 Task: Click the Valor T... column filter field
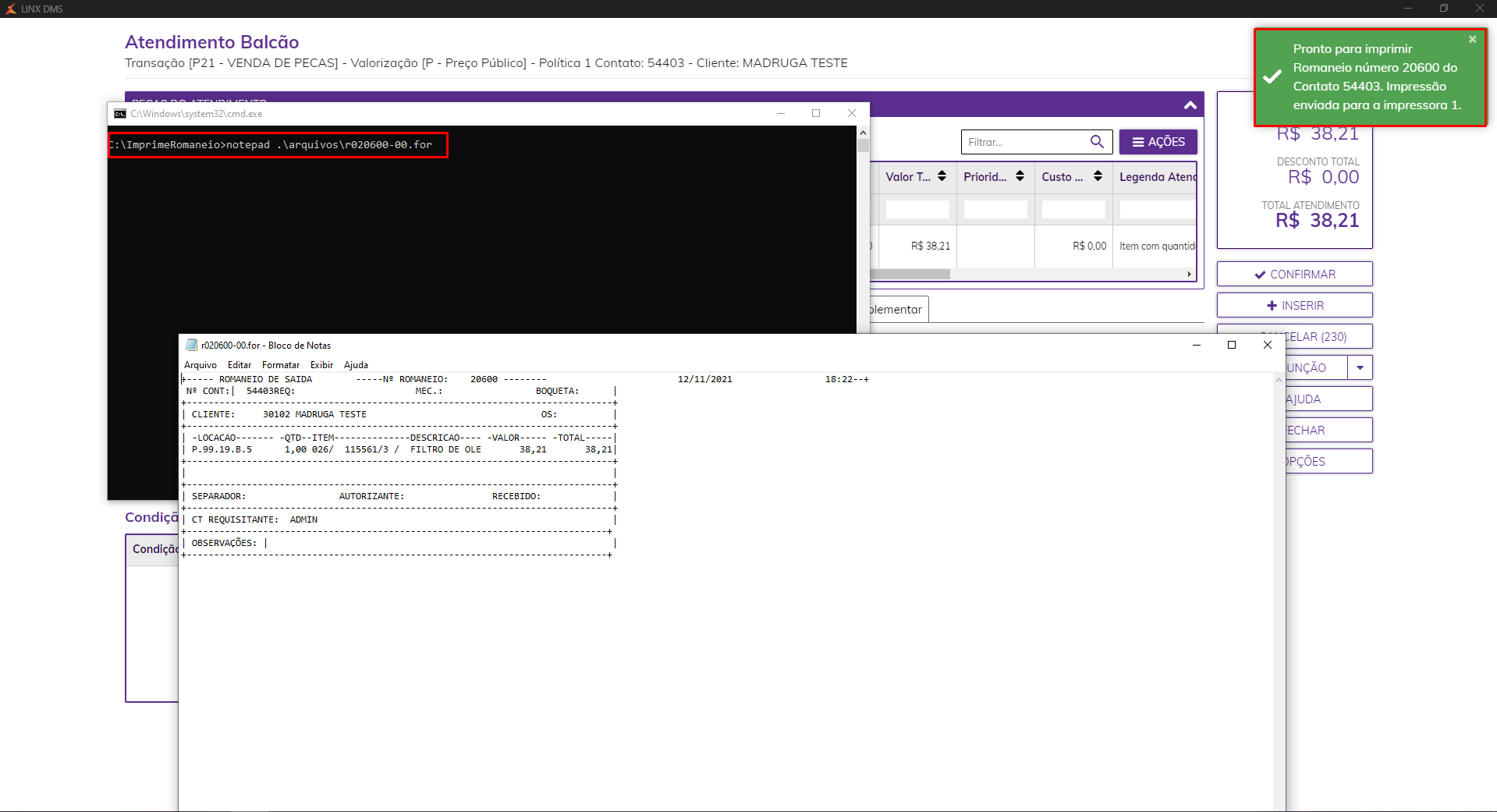coord(917,209)
